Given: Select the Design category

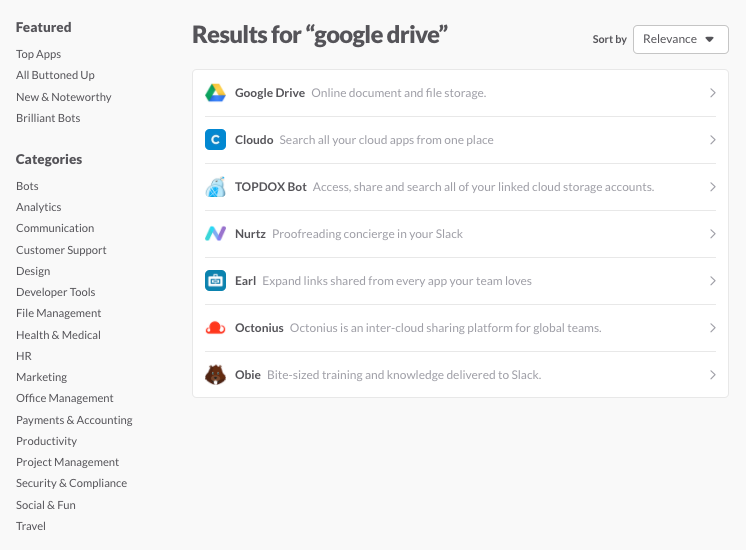Looking at the screenshot, I should [33, 271].
